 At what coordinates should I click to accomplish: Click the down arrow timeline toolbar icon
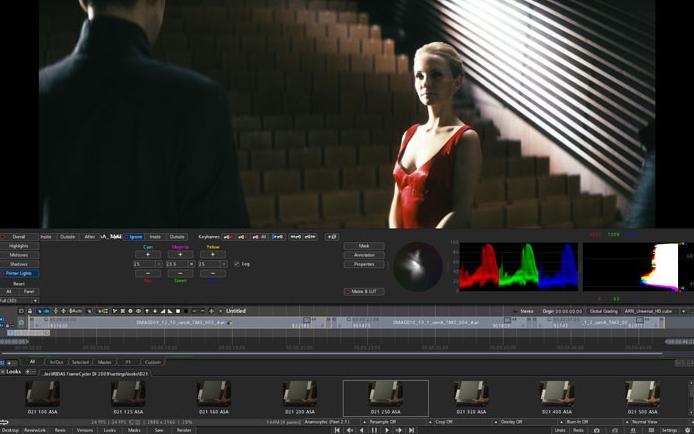(x=155, y=311)
